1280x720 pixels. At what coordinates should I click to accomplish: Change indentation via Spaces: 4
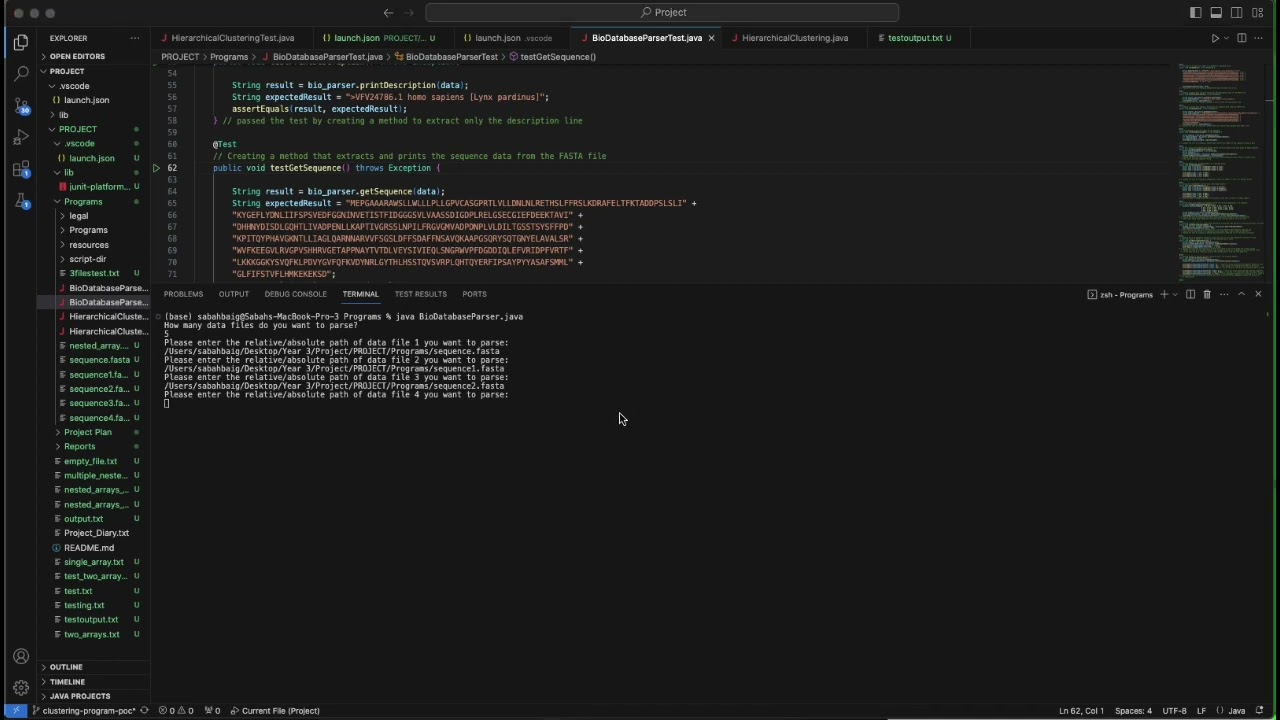click(1133, 711)
